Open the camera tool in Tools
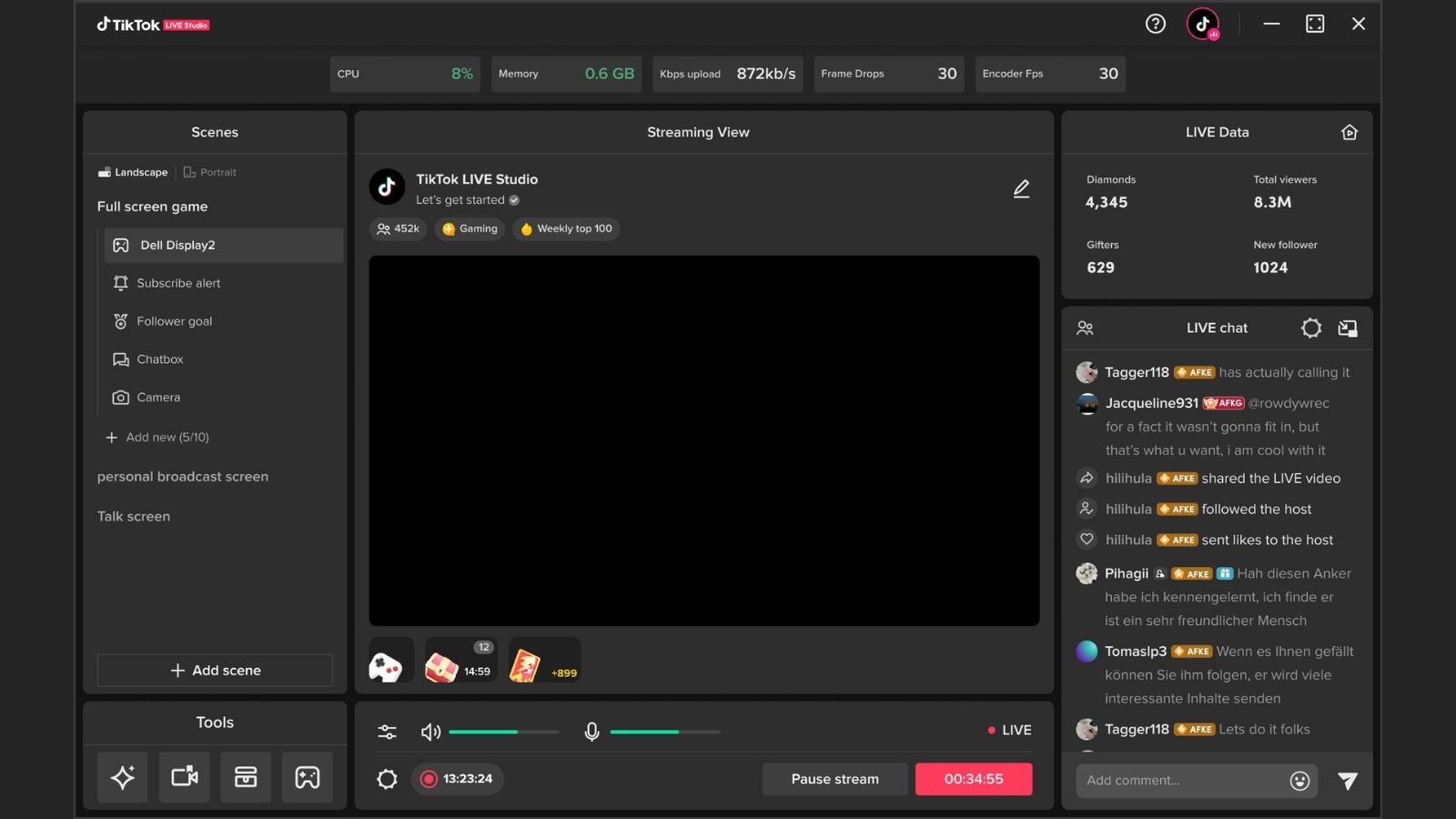 point(185,777)
